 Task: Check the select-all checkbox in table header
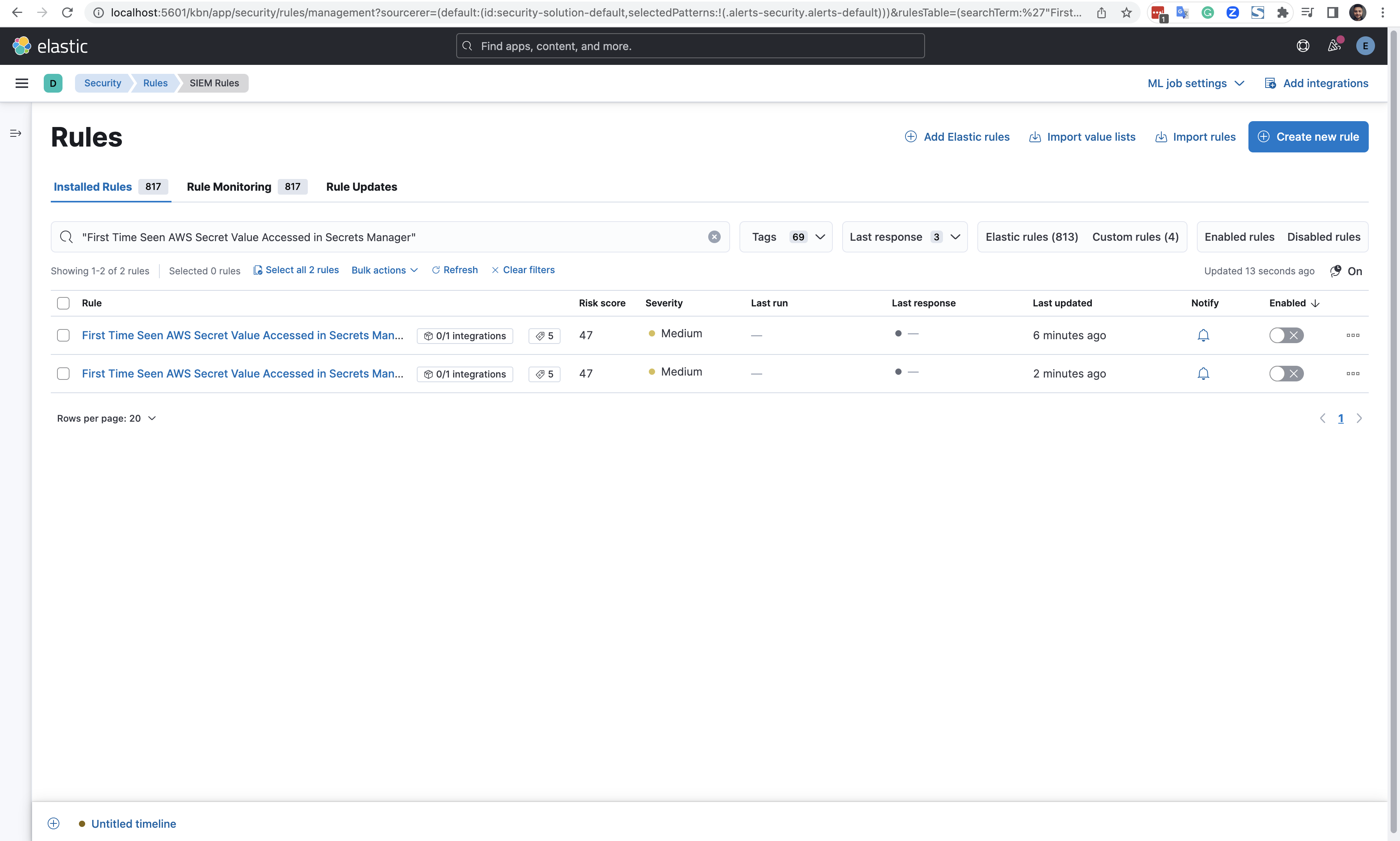(63, 303)
